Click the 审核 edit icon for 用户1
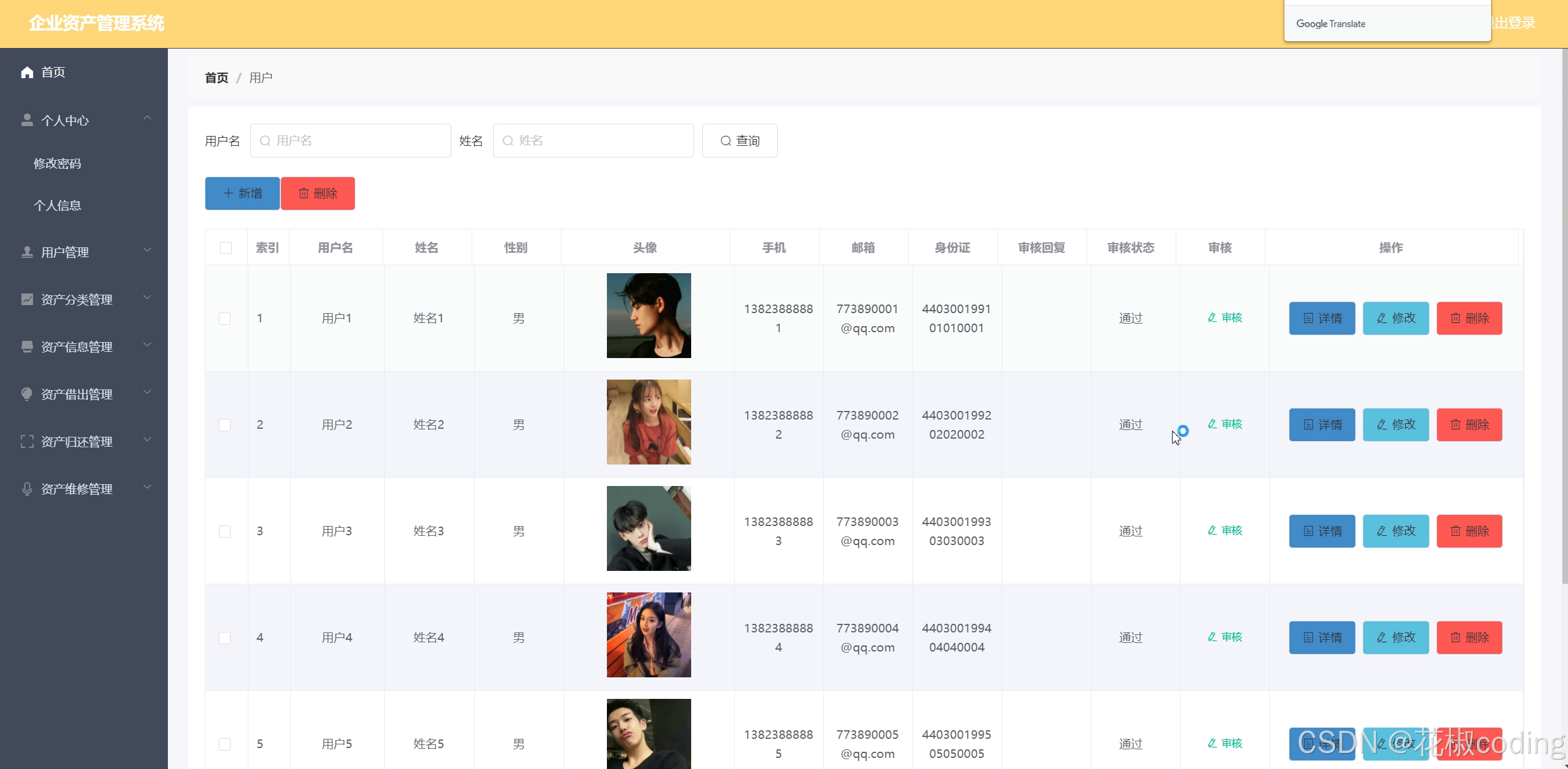 (1212, 317)
